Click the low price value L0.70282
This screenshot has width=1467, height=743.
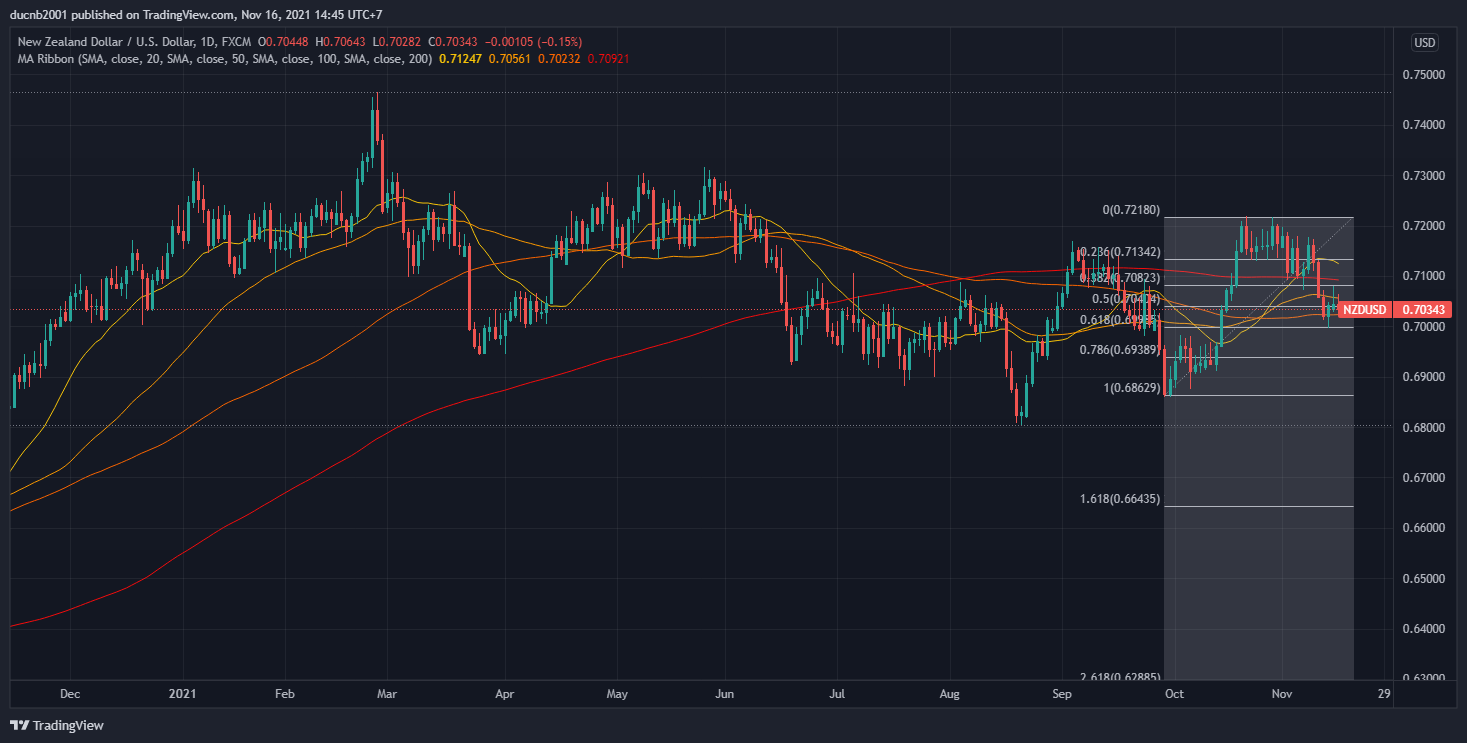click(399, 42)
